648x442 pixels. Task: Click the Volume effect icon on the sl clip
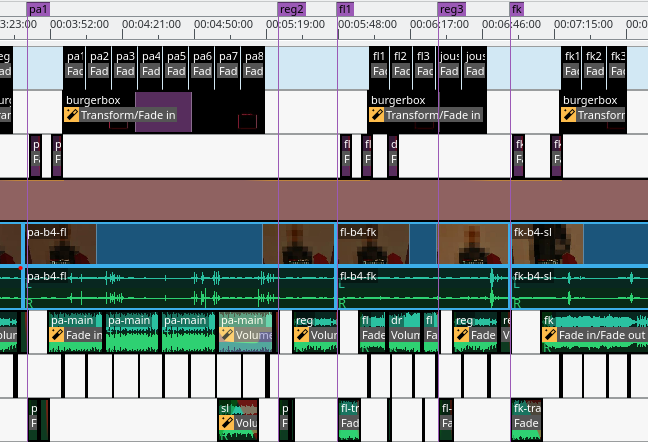[226, 423]
